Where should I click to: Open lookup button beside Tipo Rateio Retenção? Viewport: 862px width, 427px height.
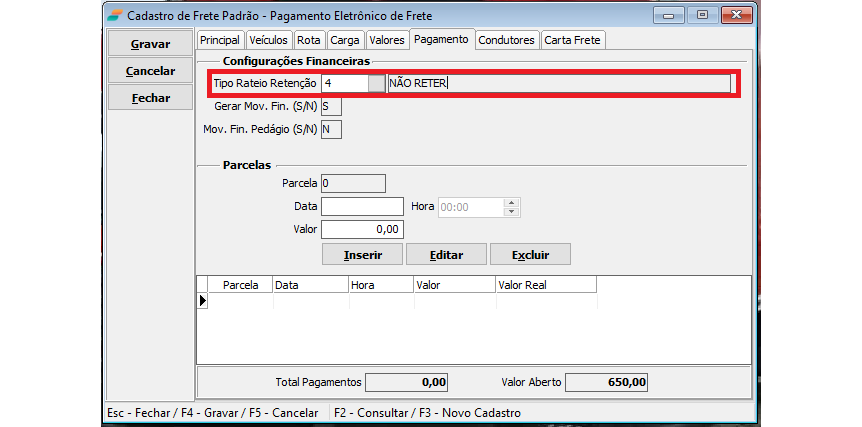(376, 83)
